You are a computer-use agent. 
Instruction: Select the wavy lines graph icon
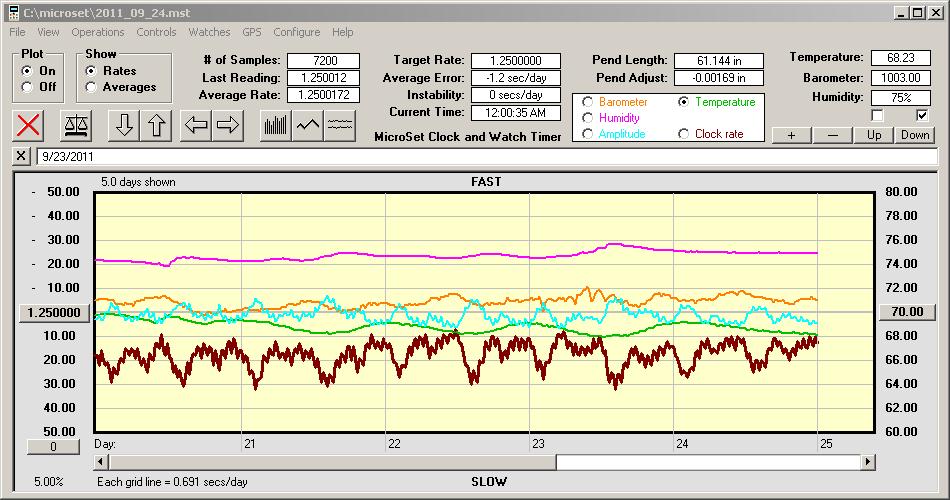click(339, 125)
